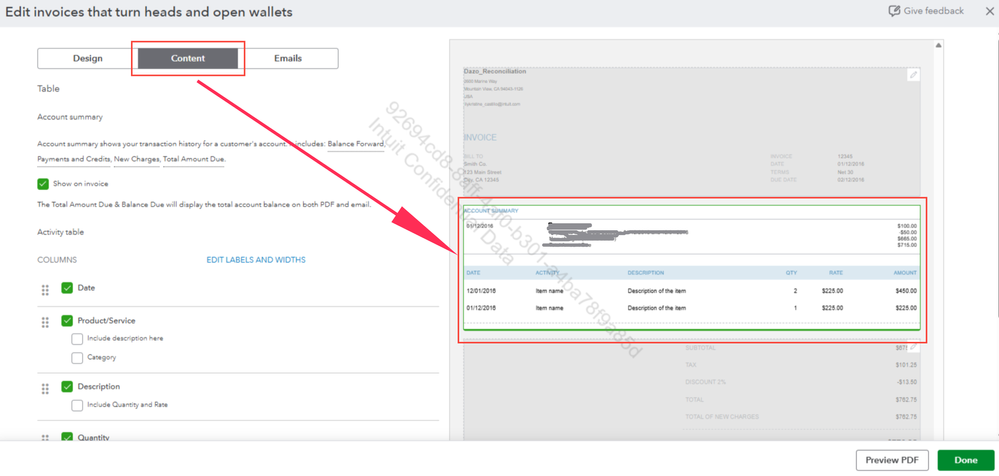The image size is (999, 476).
Task: Click the QTY column header in preview
Action: pyautogui.click(x=791, y=273)
